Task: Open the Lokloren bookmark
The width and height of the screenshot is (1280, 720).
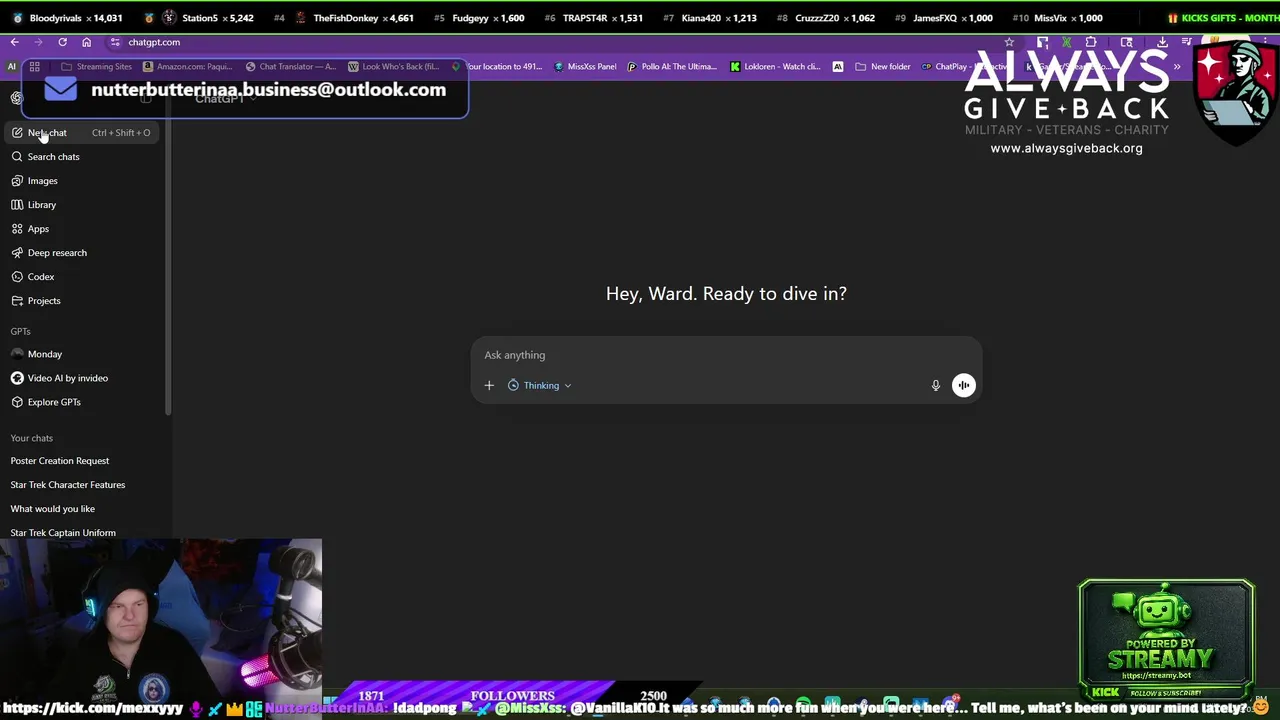Action: coord(775,67)
